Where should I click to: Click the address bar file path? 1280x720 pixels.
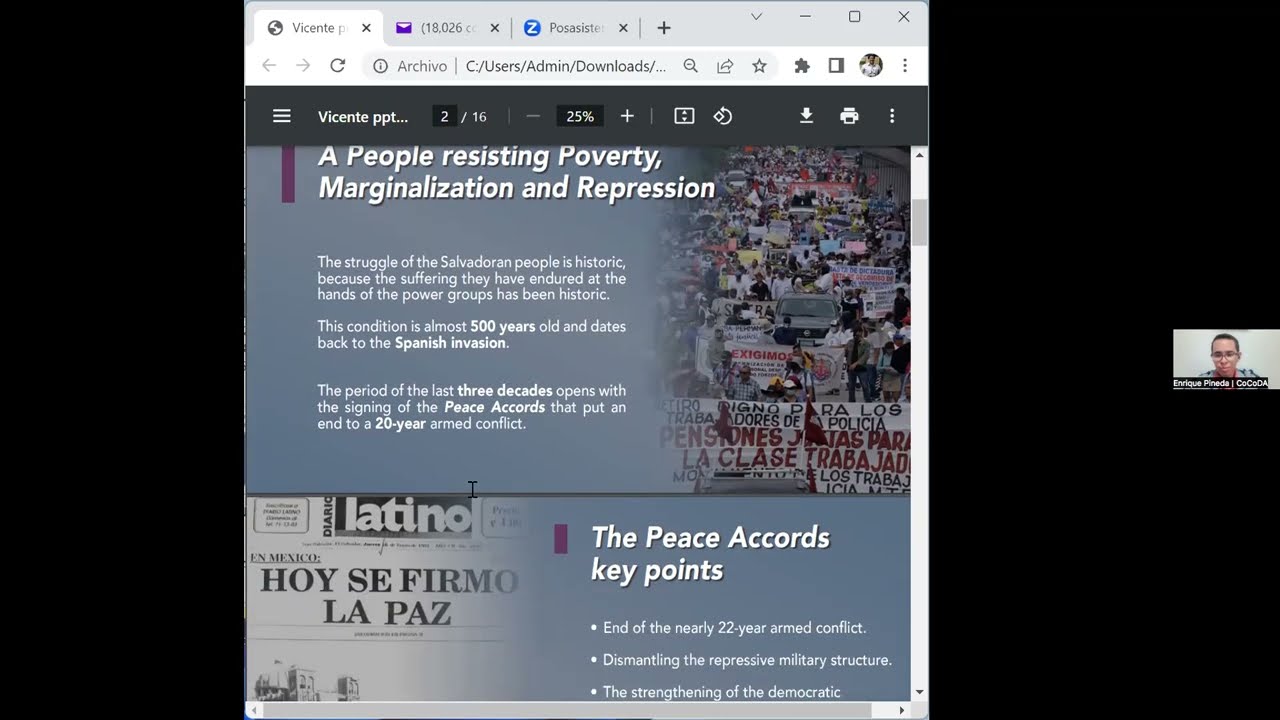point(566,66)
